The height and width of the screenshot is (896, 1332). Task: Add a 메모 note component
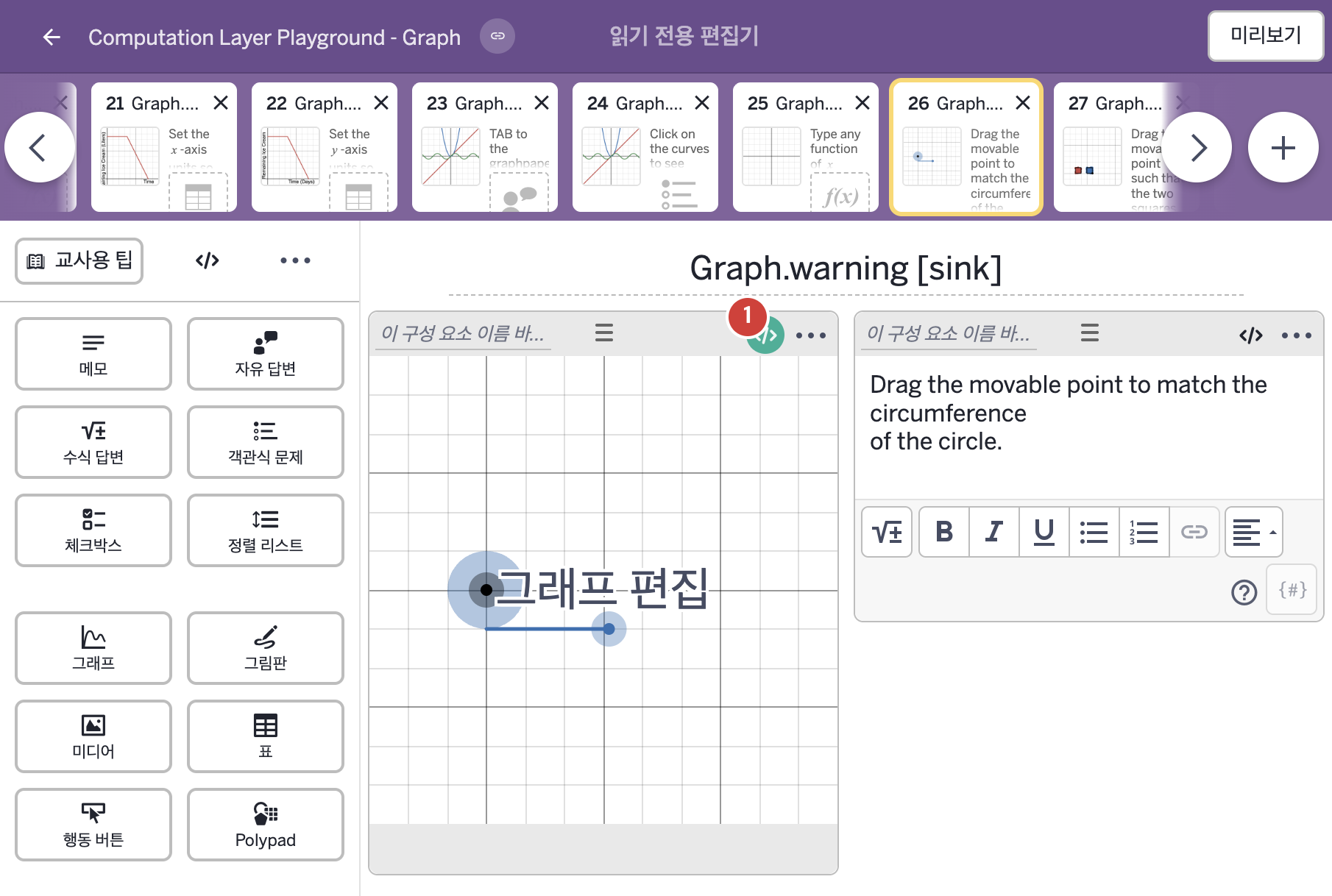point(93,354)
